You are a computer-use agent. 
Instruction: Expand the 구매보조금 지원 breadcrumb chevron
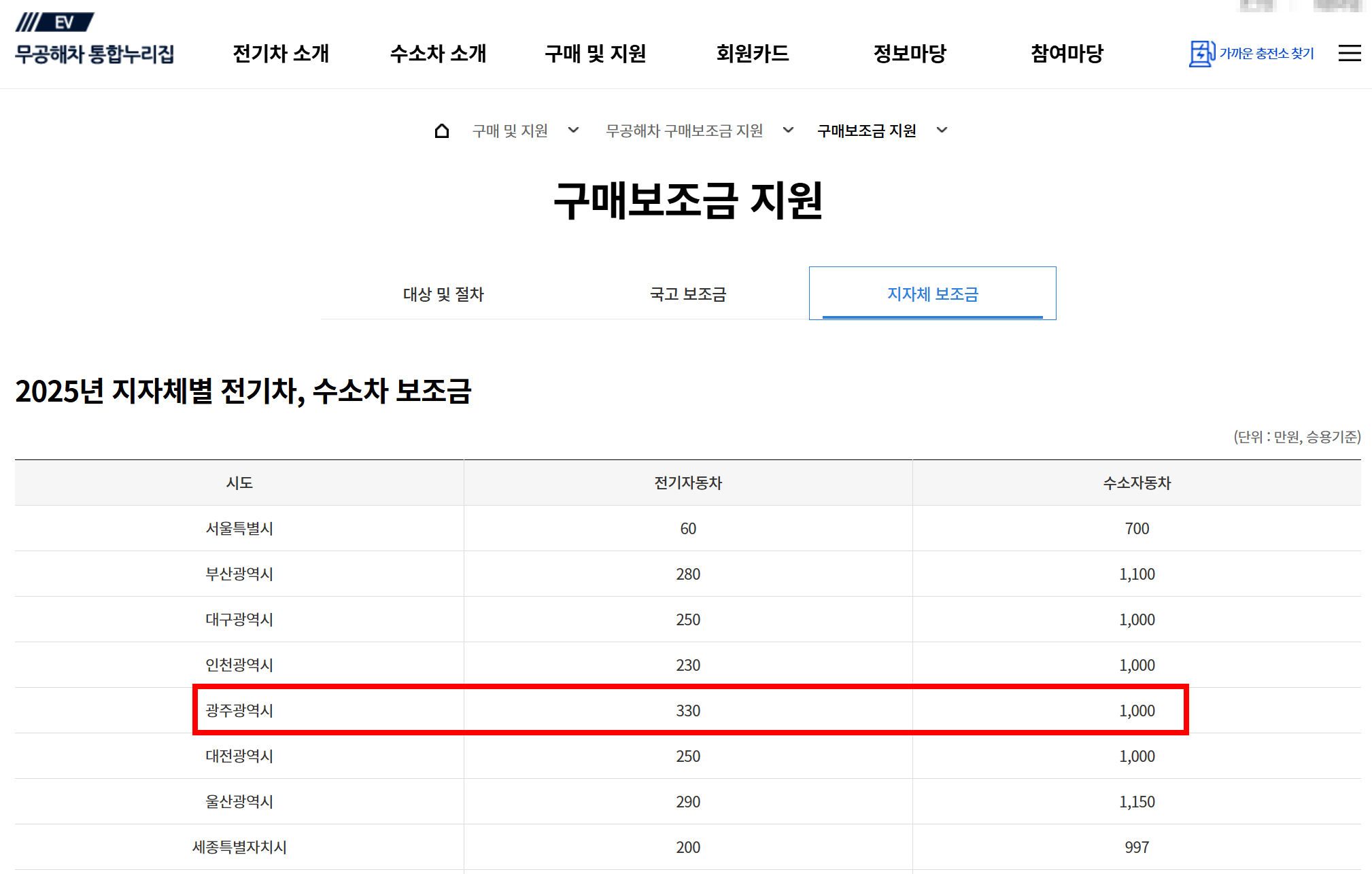coord(942,130)
